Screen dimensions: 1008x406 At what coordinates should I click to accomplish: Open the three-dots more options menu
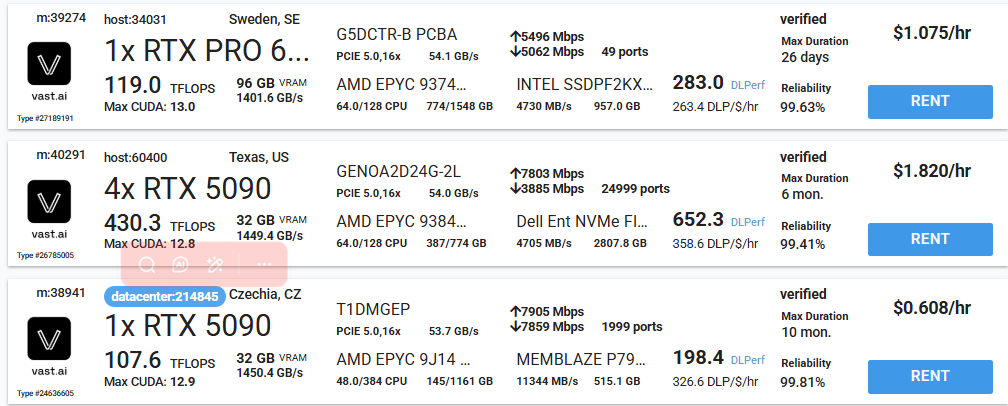(264, 265)
